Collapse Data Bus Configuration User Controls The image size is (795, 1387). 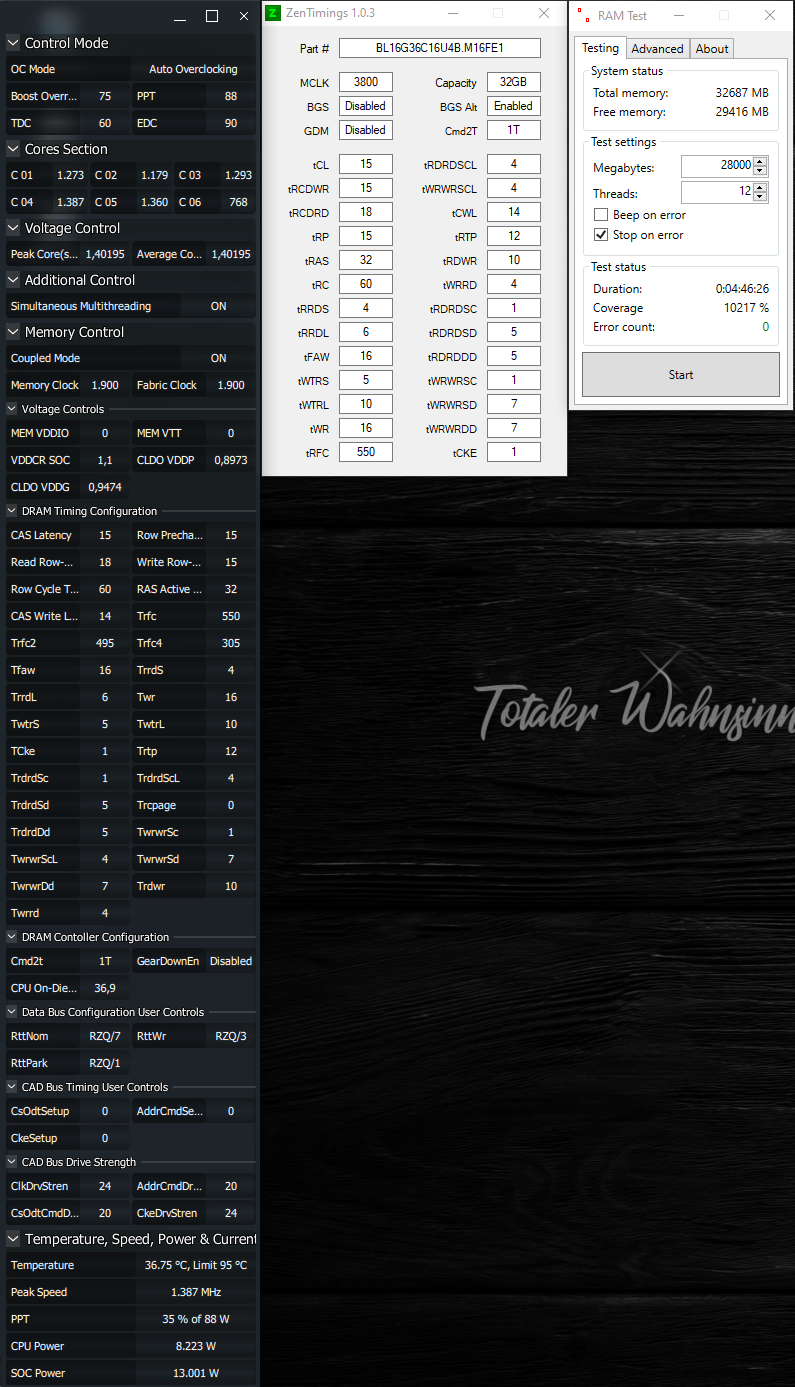12,1012
